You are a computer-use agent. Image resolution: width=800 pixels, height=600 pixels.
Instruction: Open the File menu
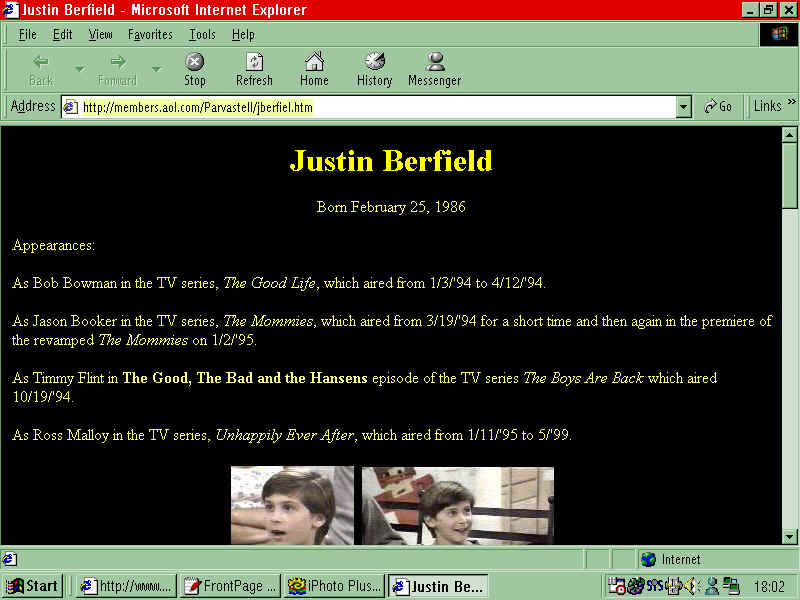(x=28, y=35)
